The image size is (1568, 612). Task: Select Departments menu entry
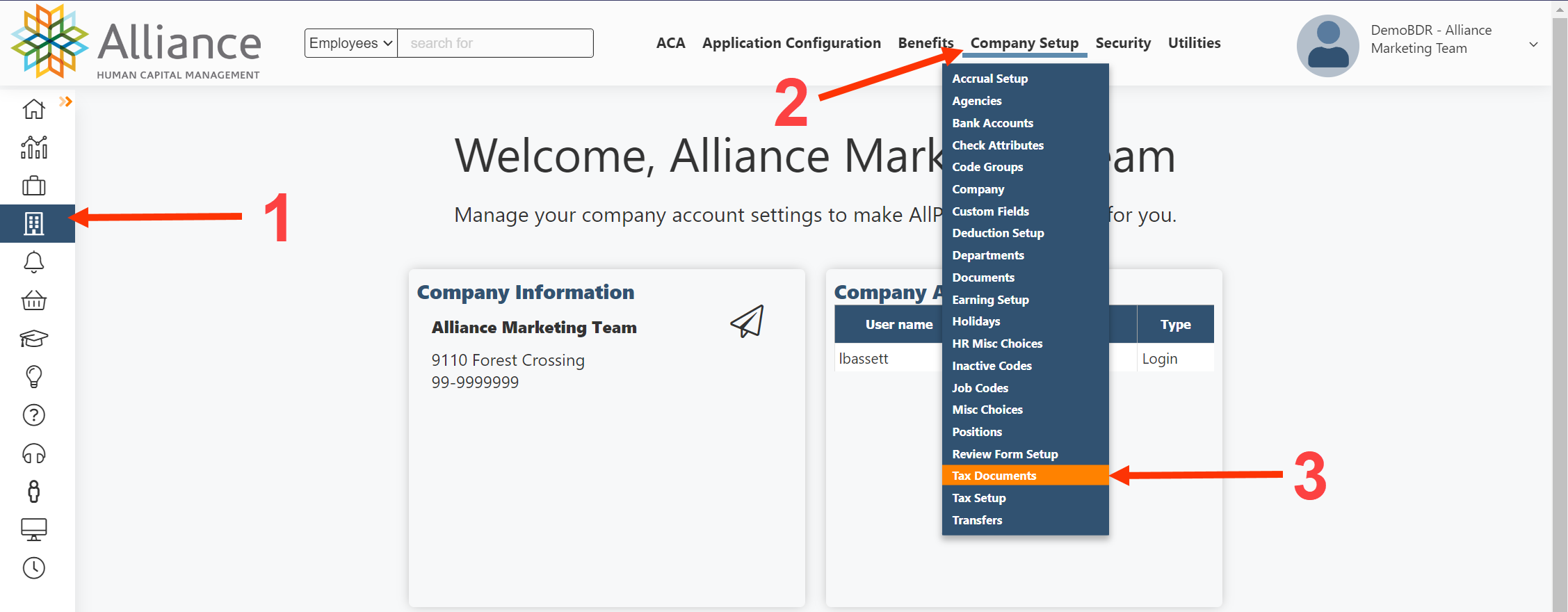pos(1025,255)
